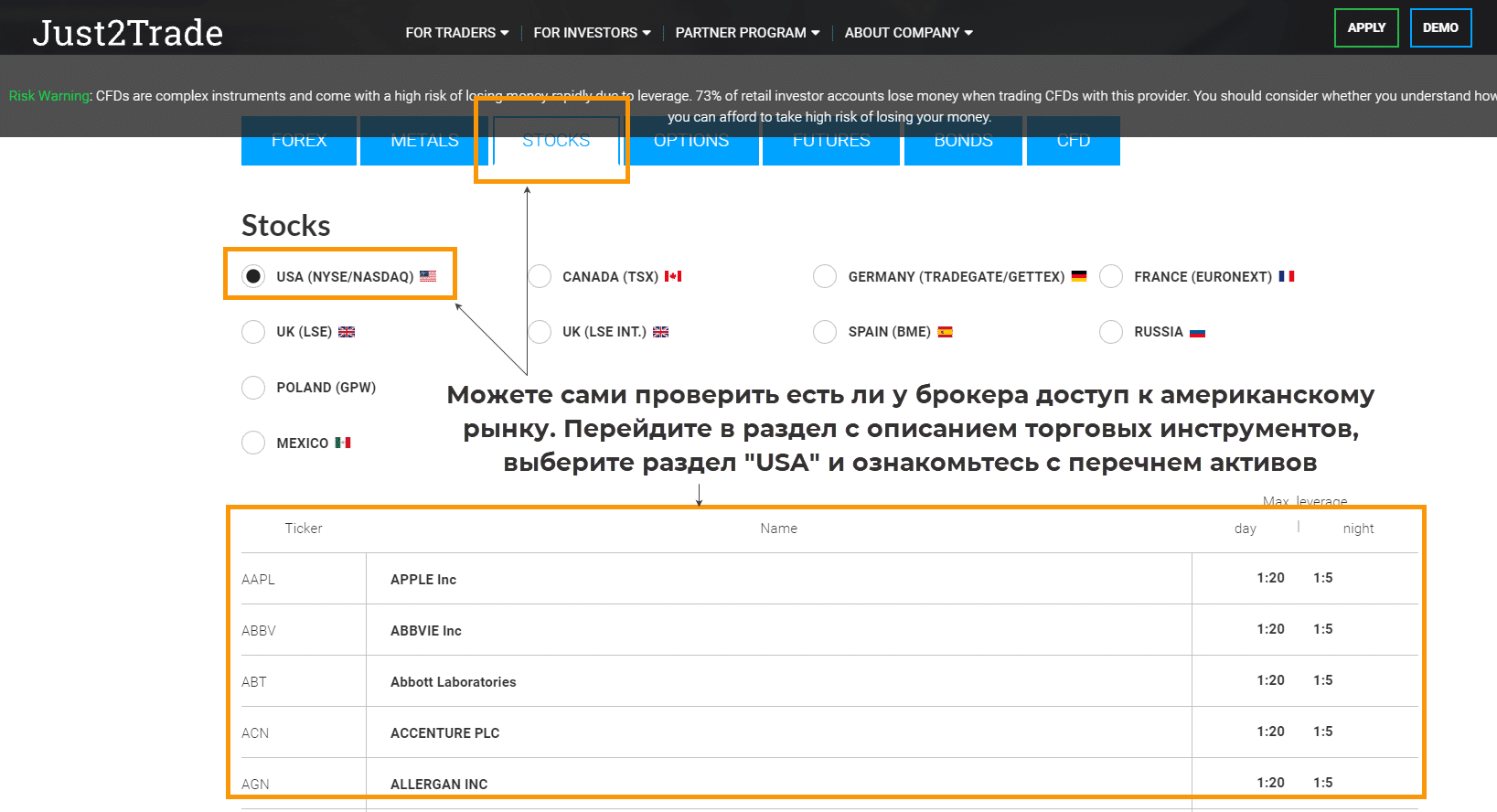1497x812 pixels.
Task: Click the Spain flag icon
Action: tap(945, 332)
